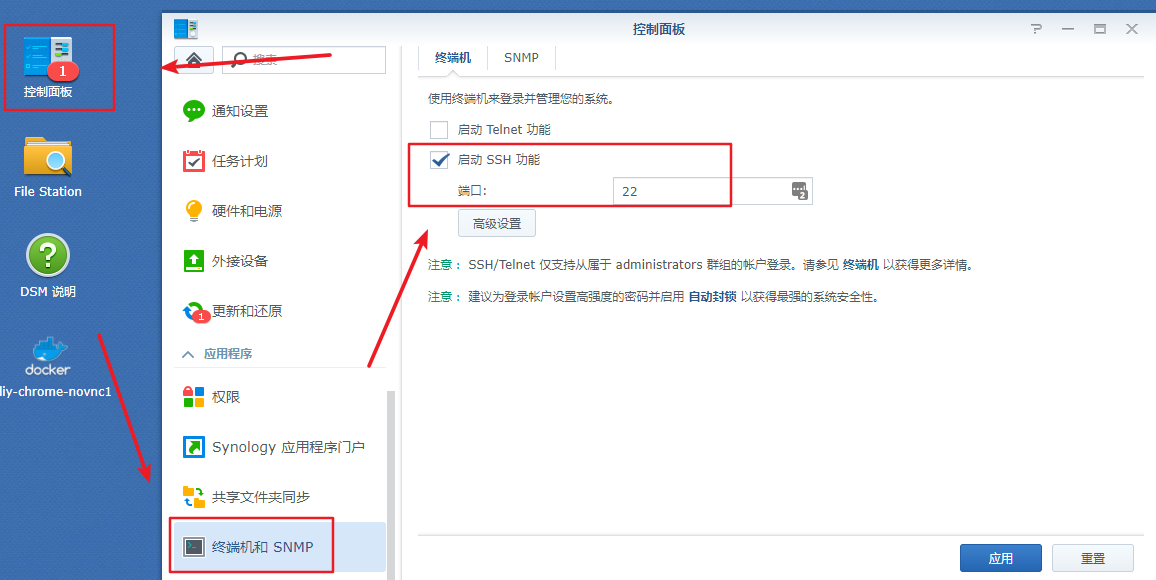Screen dimensions: 1156x580
Task: Click the control panel title bar logo
Action: pos(186,29)
